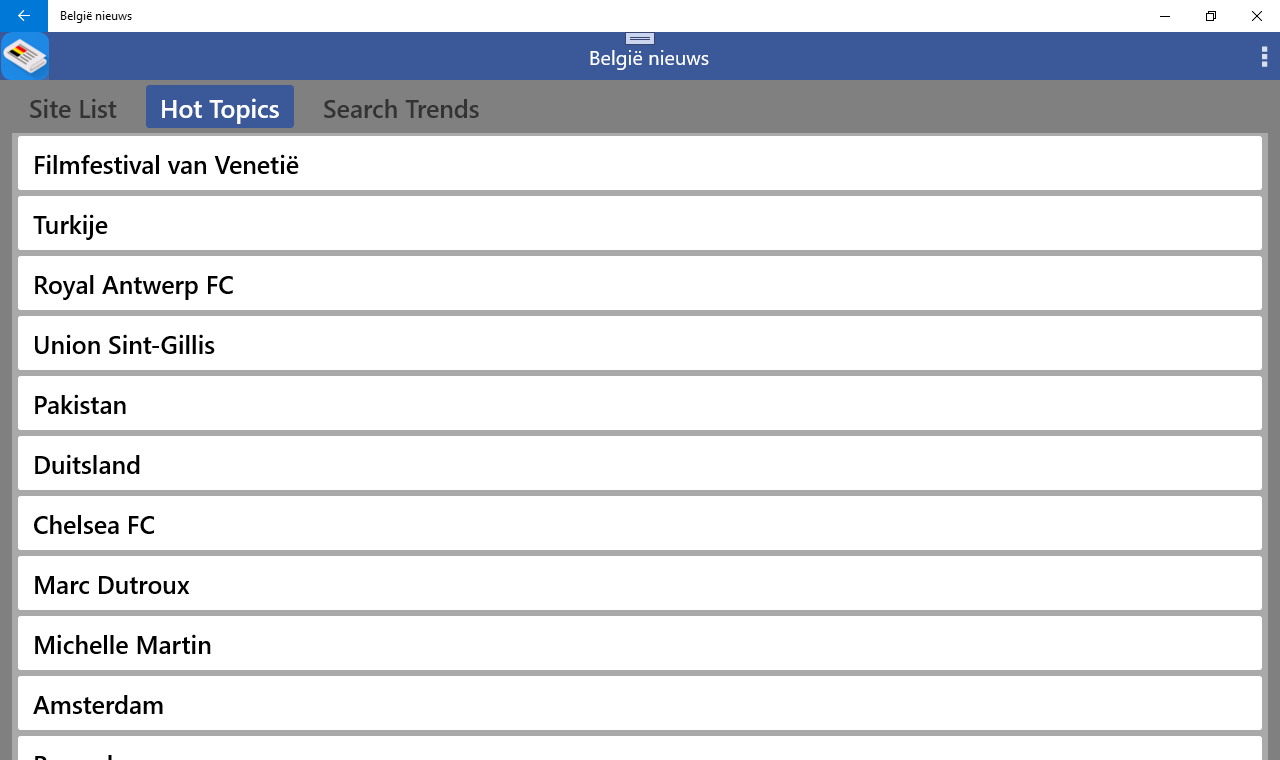Click the België nieuws newspaper app icon

tap(25, 56)
